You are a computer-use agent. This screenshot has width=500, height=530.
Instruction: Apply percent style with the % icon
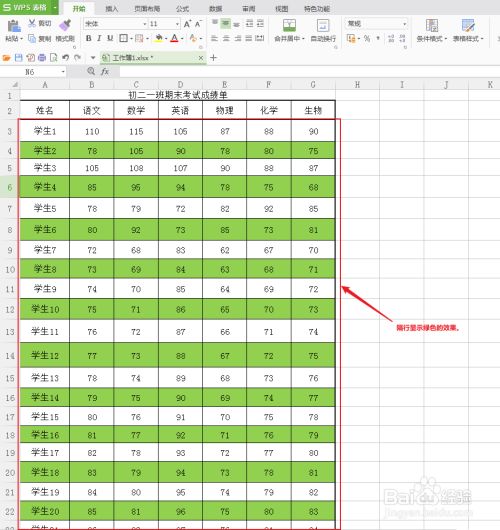367,39
